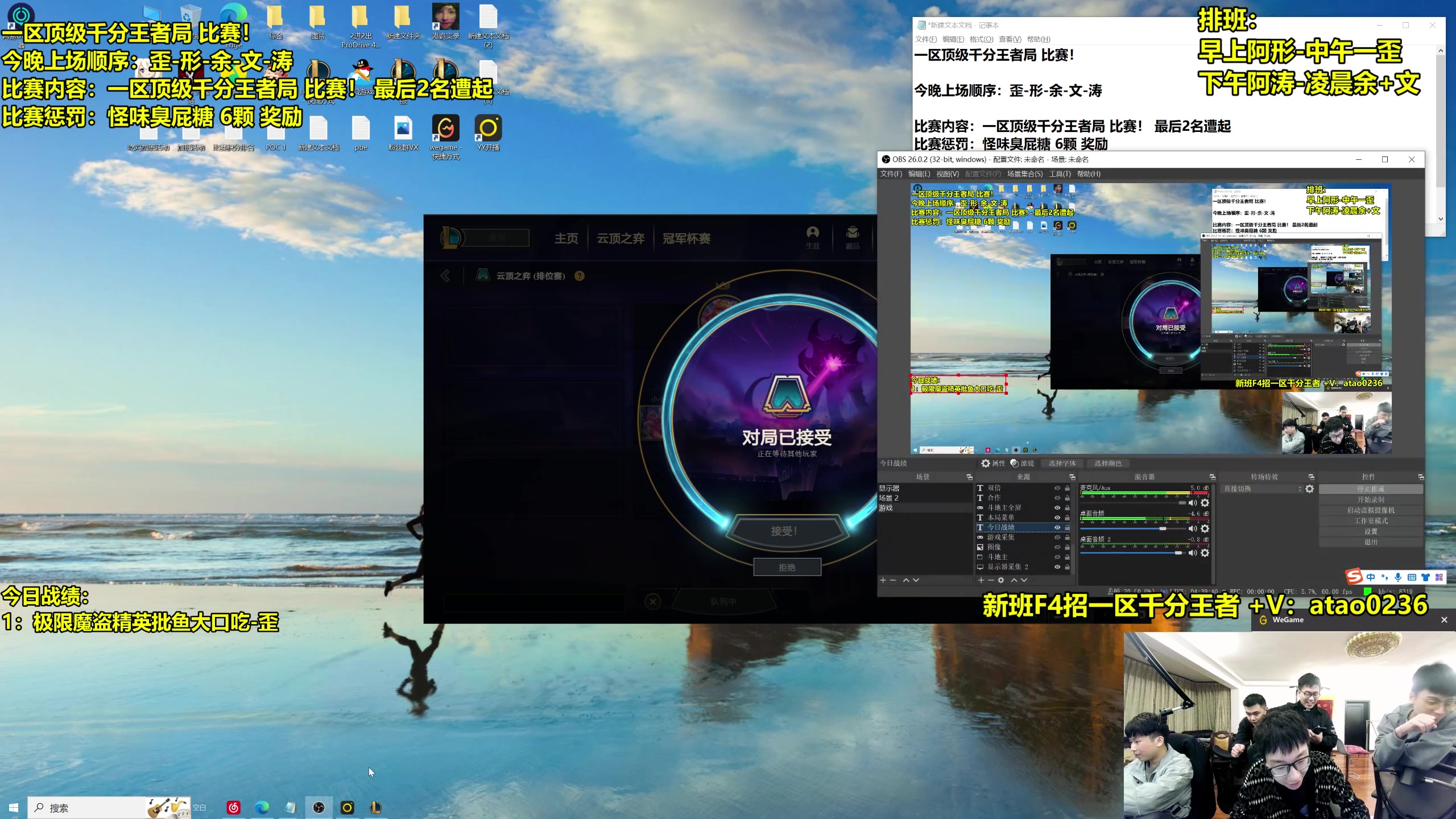Hide the 斗地主全屏 source

(1057, 507)
